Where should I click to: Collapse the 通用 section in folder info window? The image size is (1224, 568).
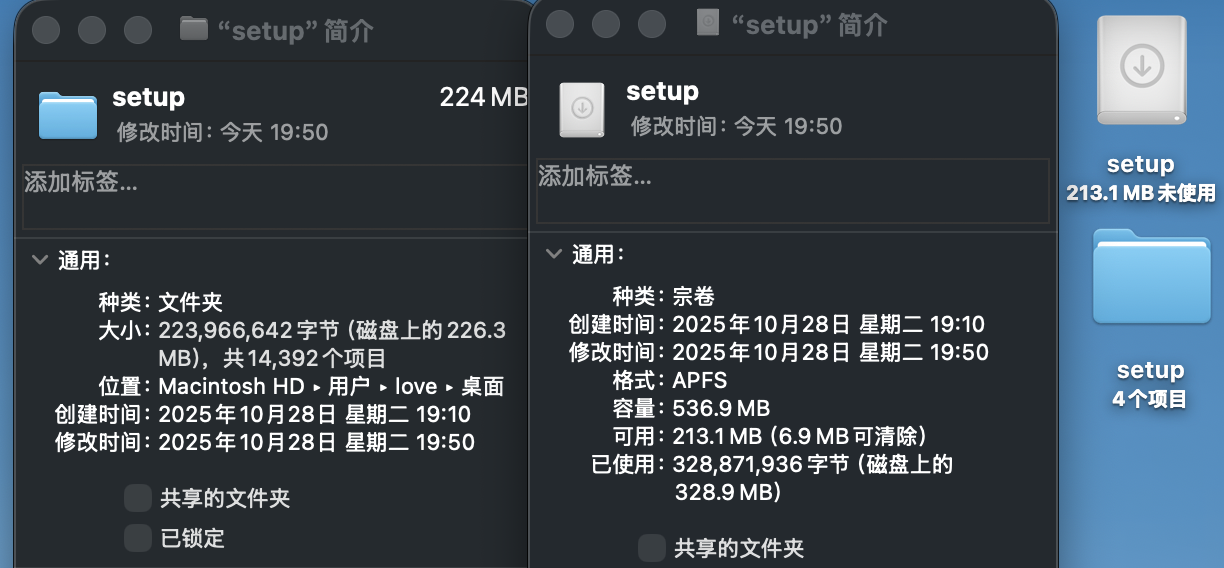click(40, 260)
